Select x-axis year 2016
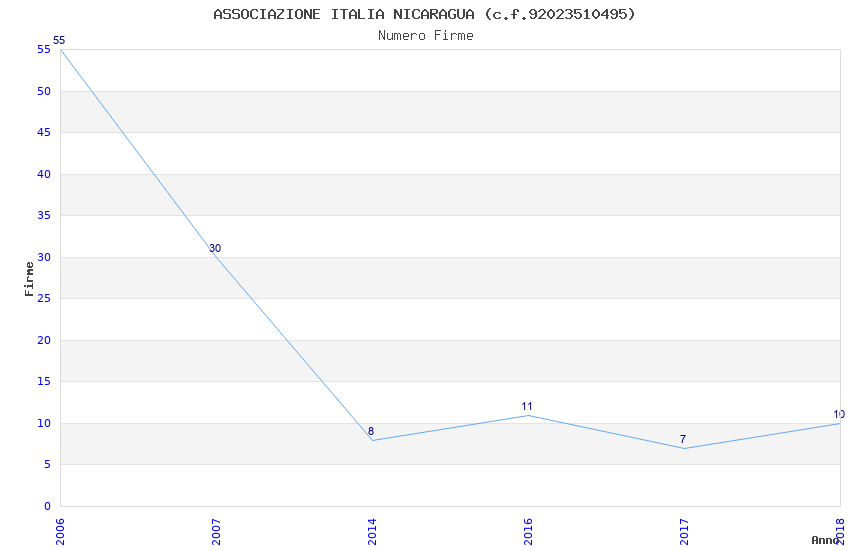 pyautogui.click(x=529, y=532)
